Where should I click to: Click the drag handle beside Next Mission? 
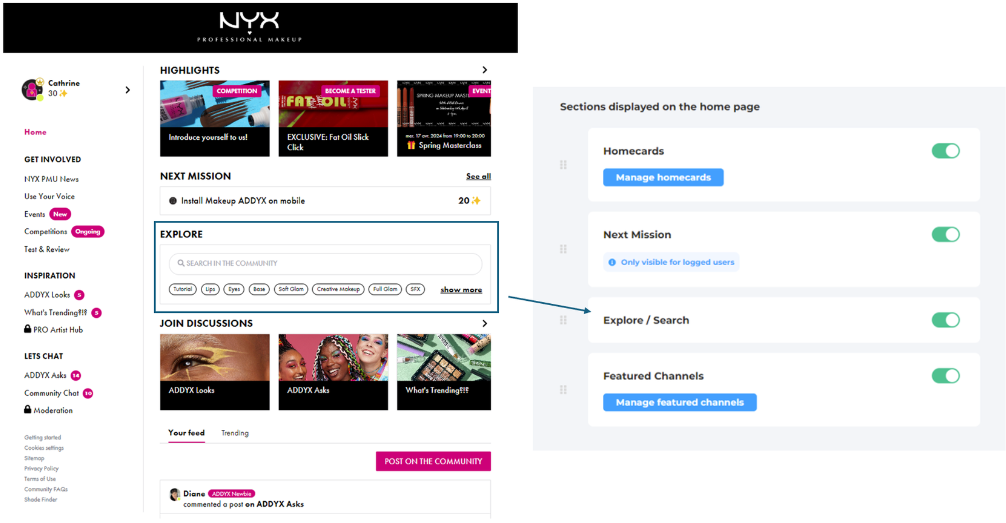pos(563,249)
